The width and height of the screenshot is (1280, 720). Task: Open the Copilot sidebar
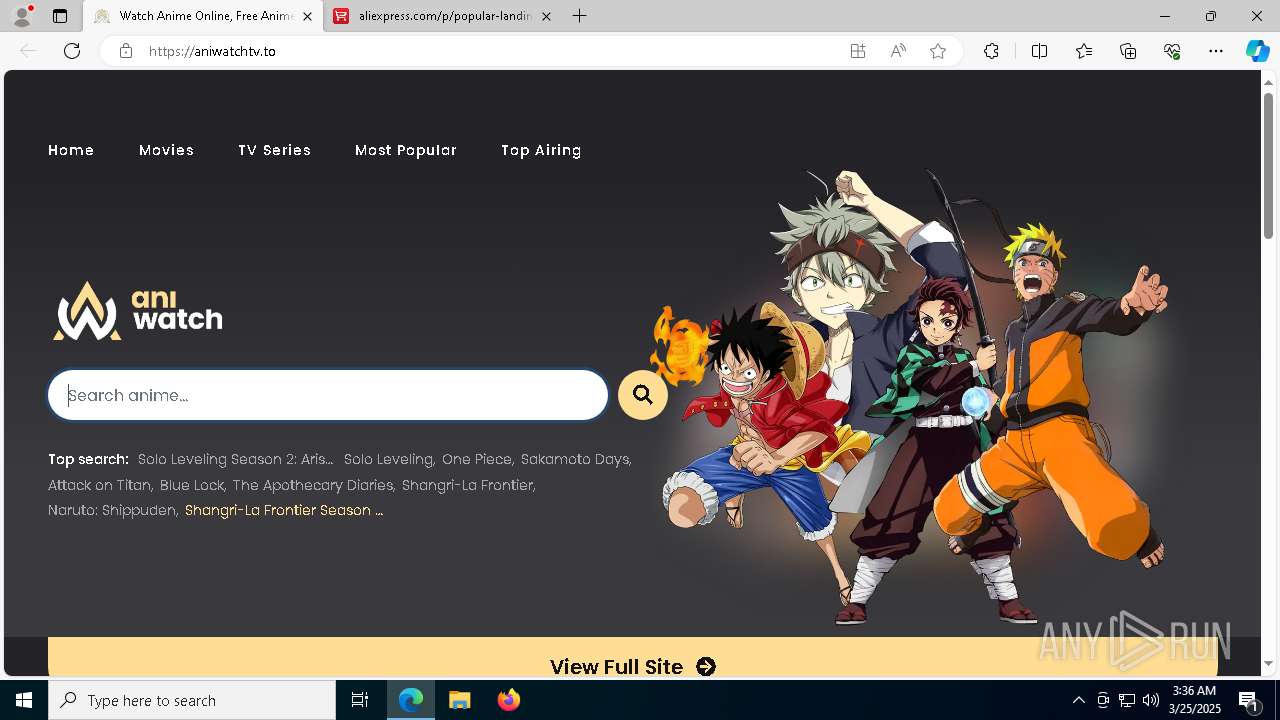1257,51
